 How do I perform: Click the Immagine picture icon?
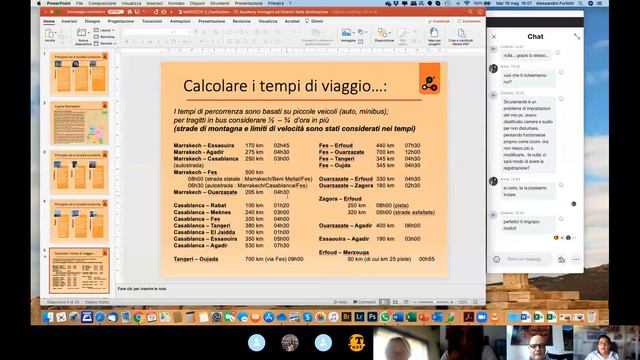[347, 34]
